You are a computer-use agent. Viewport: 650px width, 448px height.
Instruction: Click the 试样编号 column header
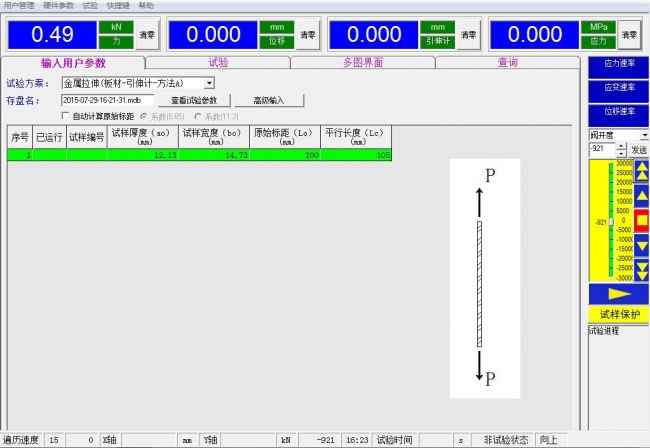coord(87,137)
